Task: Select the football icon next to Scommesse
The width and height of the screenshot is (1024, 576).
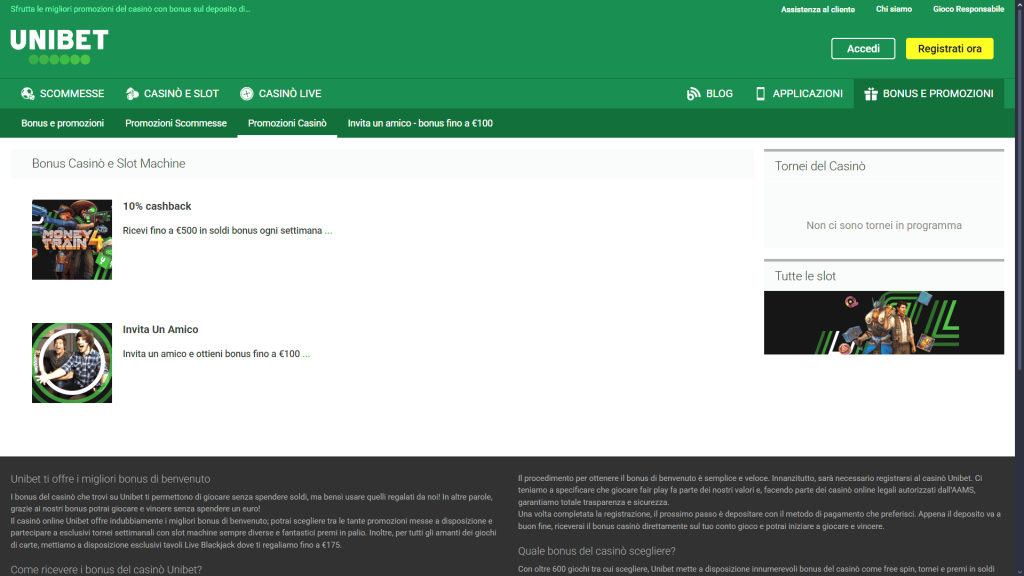Action: [x=27, y=93]
